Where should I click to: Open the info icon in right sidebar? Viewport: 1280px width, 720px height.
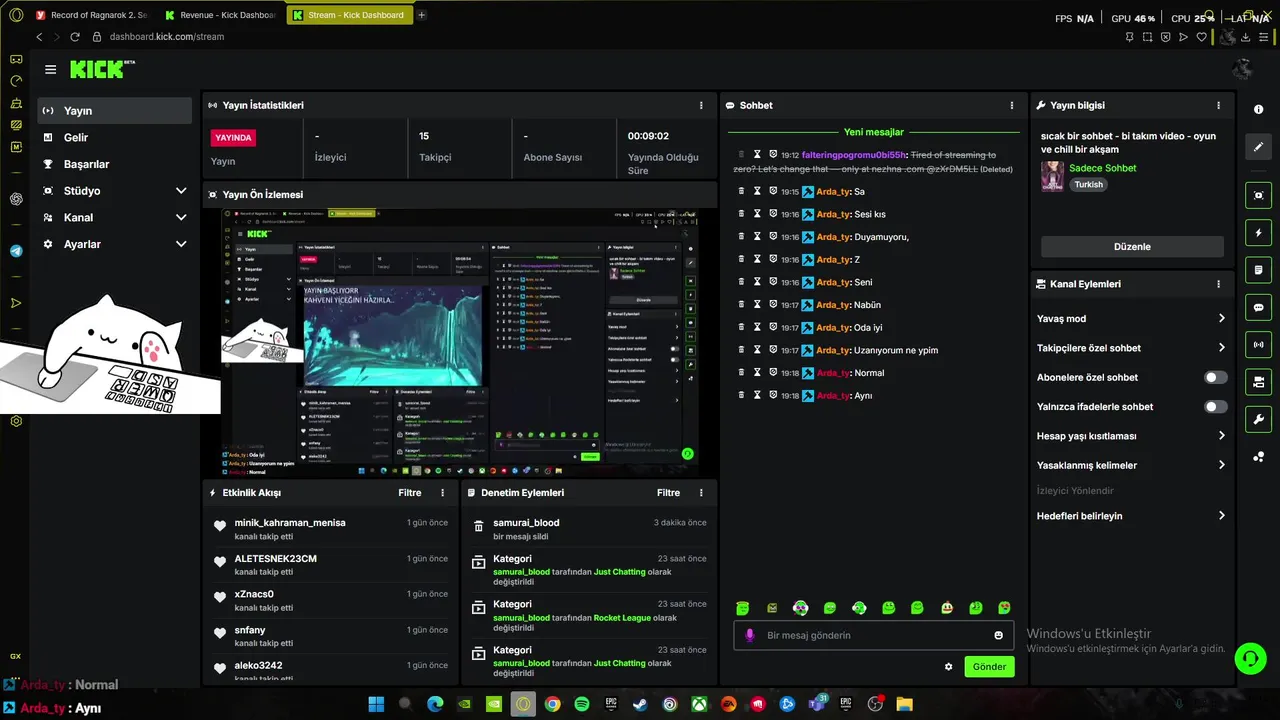click(1258, 110)
